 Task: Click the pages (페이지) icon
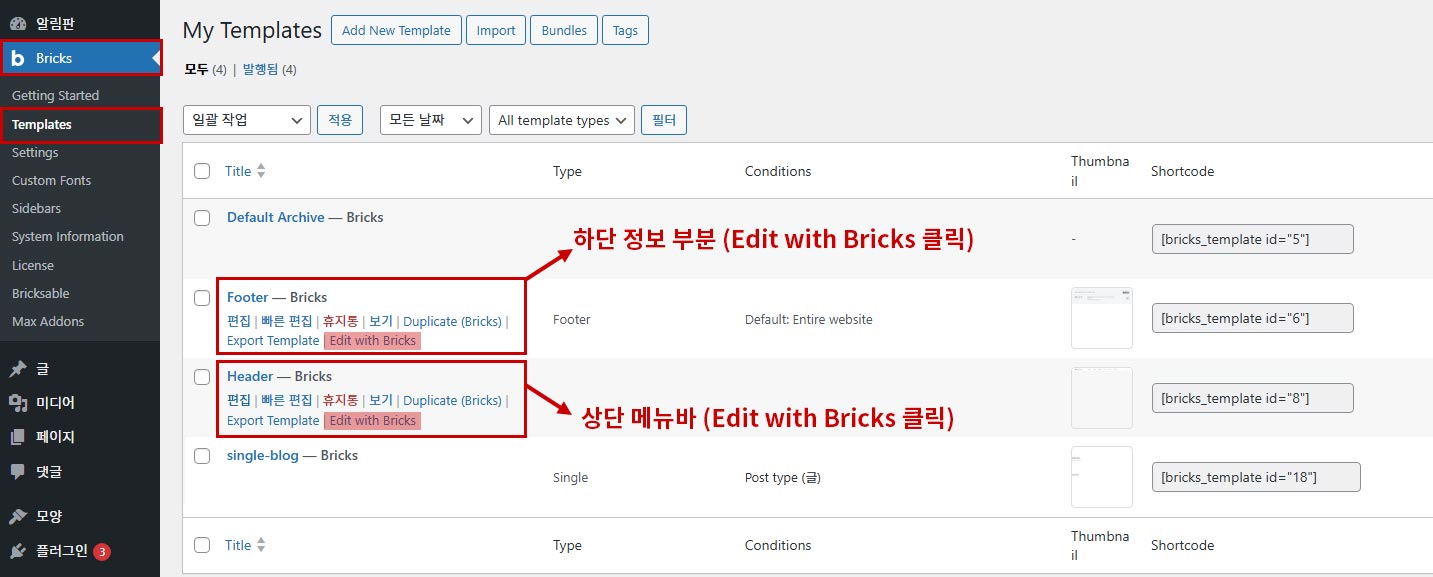point(18,437)
